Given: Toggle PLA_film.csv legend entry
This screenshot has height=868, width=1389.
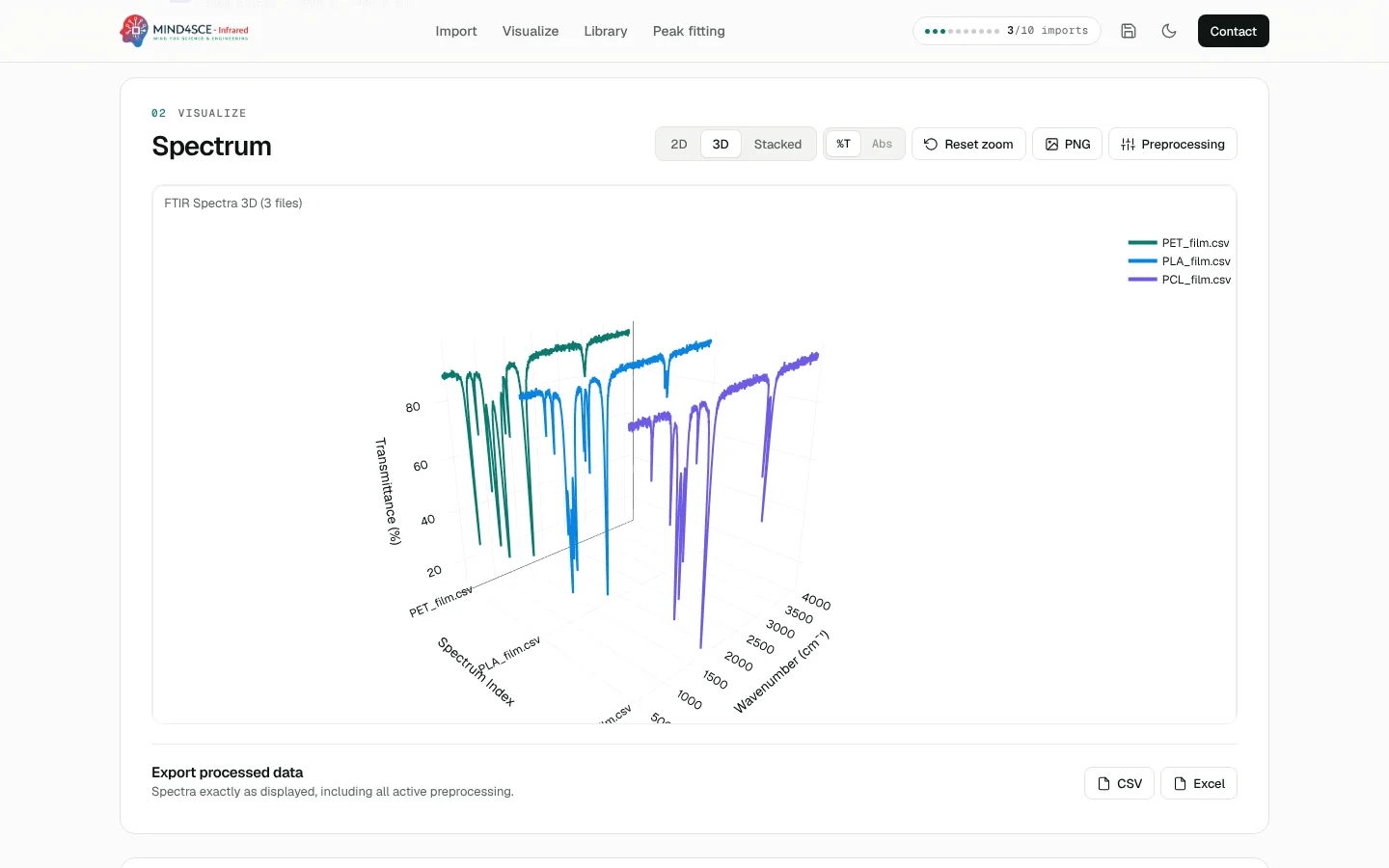Looking at the screenshot, I should pos(1196,261).
